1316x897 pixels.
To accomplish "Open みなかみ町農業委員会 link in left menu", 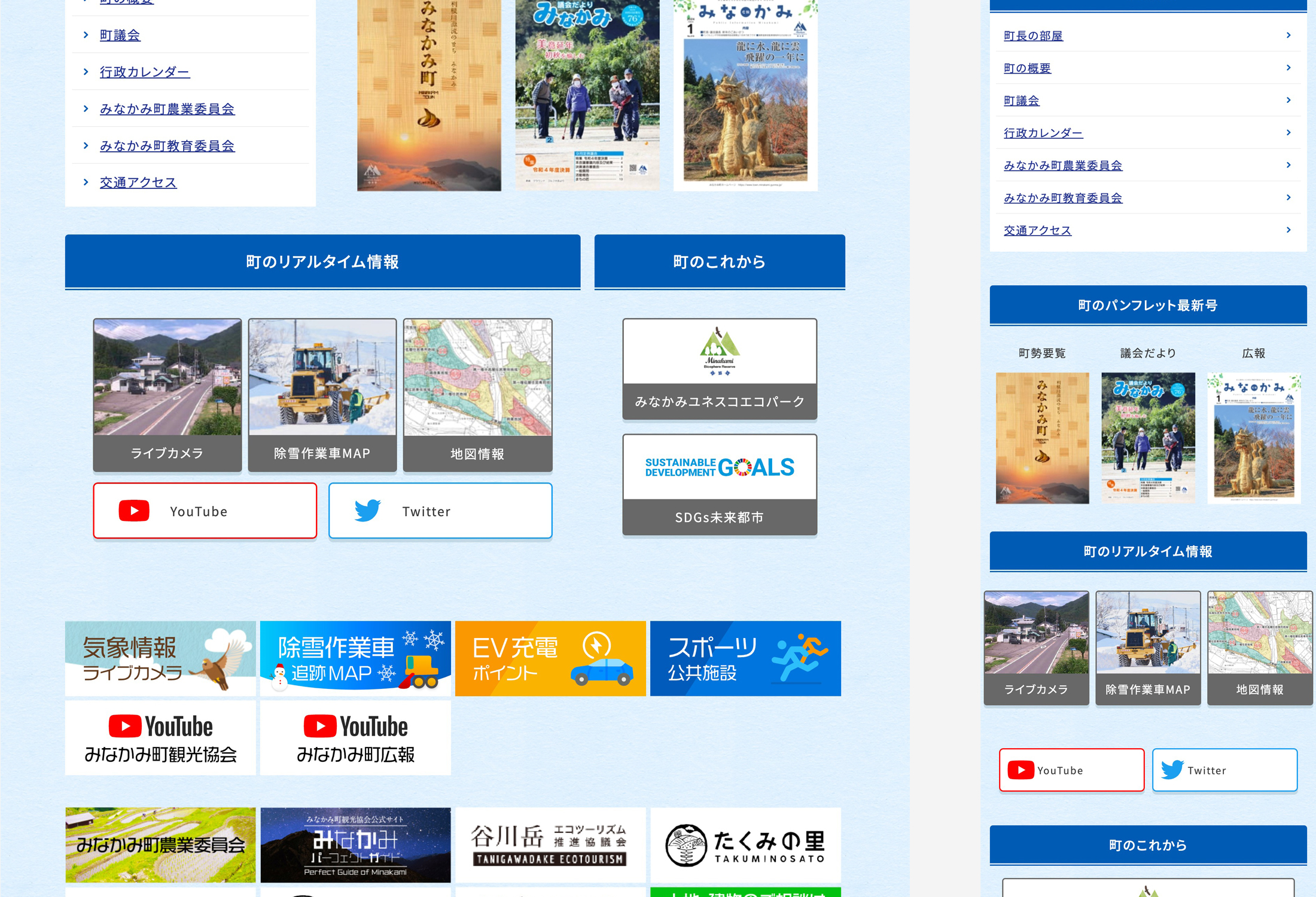I will pyautogui.click(x=167, y=109).
